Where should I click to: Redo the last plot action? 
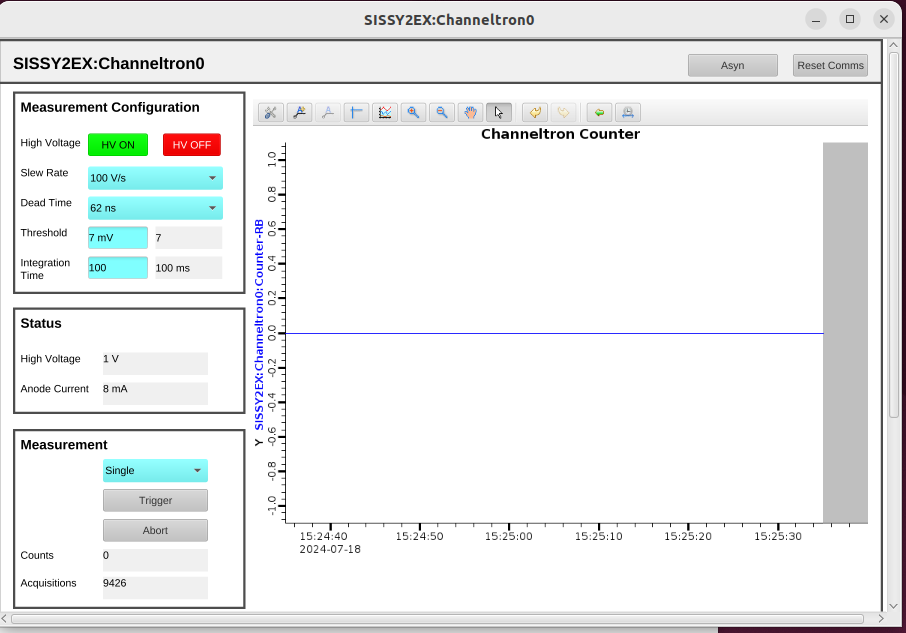pos(563,112)
